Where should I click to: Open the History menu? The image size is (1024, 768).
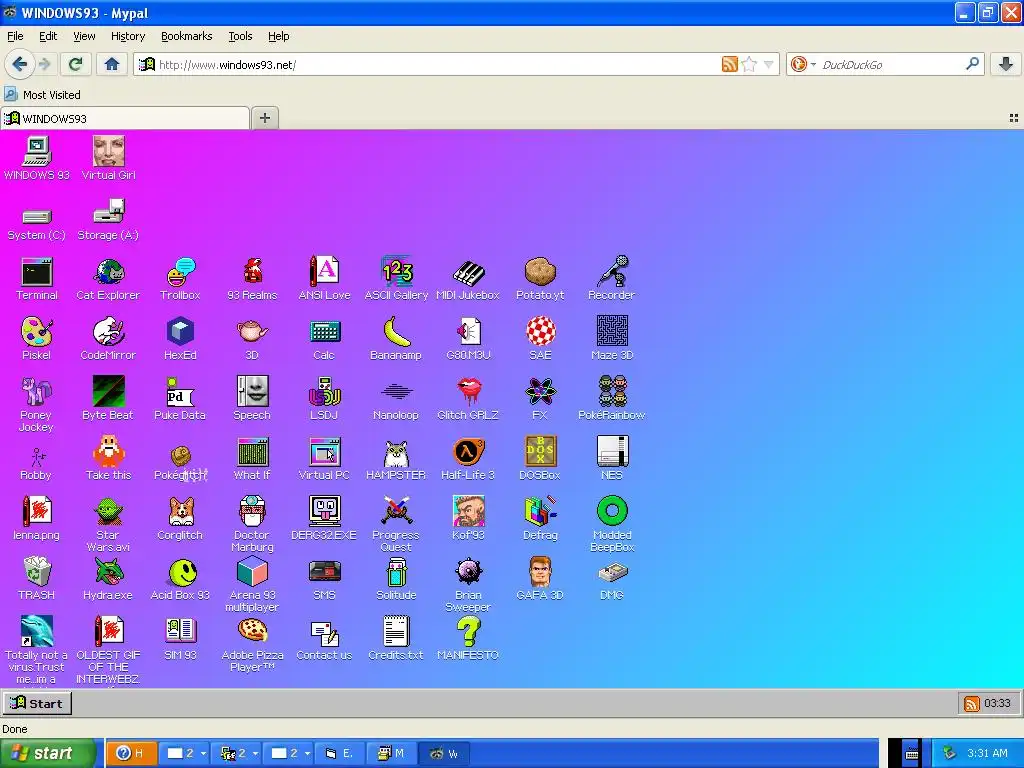(128, 36)
